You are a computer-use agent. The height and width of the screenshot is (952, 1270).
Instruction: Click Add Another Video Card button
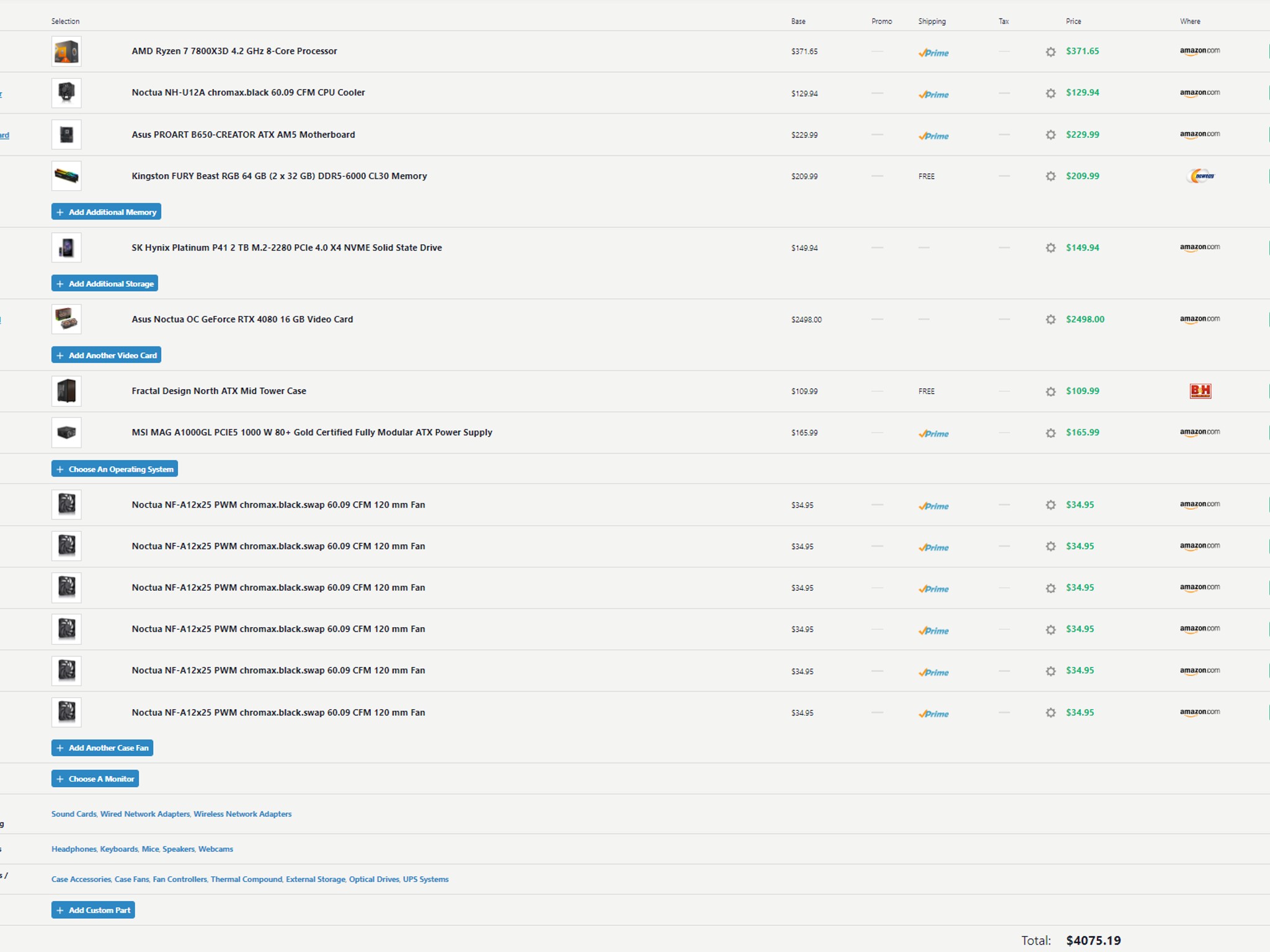106,355
